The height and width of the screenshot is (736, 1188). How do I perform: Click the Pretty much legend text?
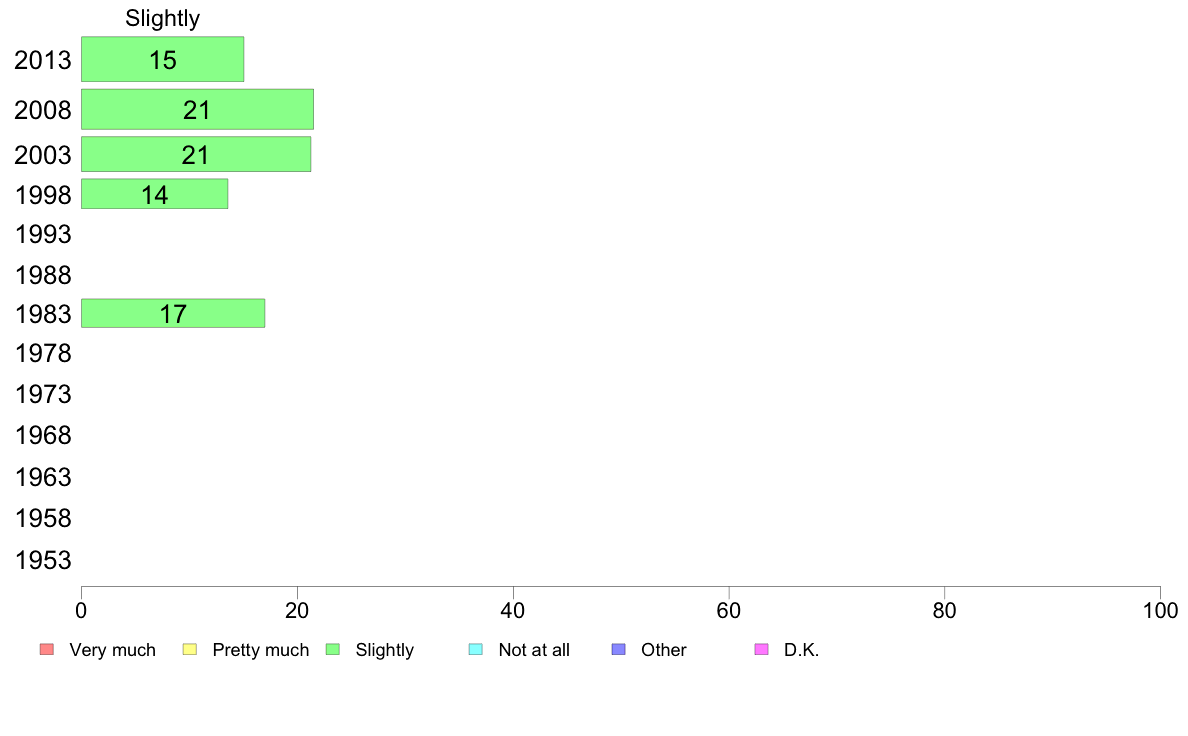pos(261,650)
